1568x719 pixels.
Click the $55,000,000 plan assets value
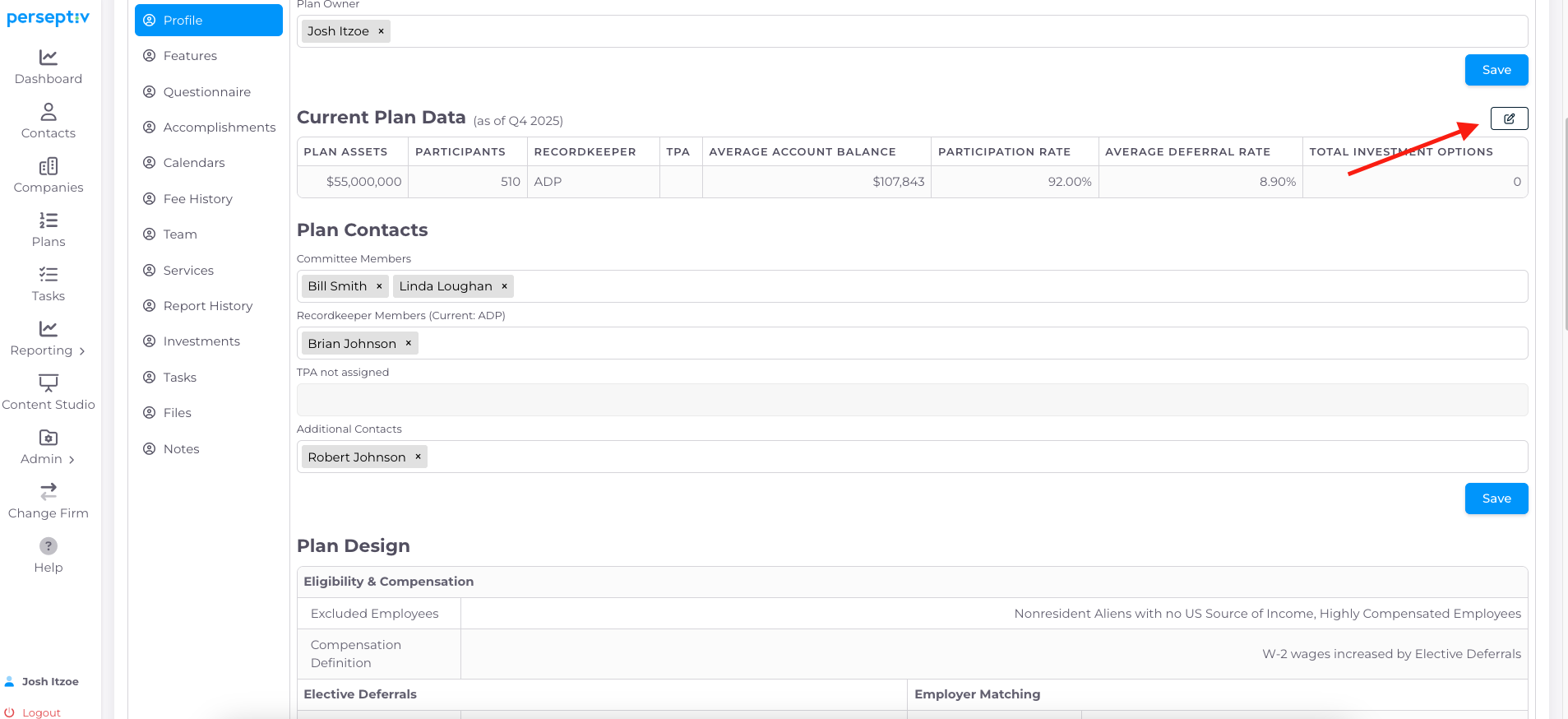pyautogui.click(x=363, y=182)
